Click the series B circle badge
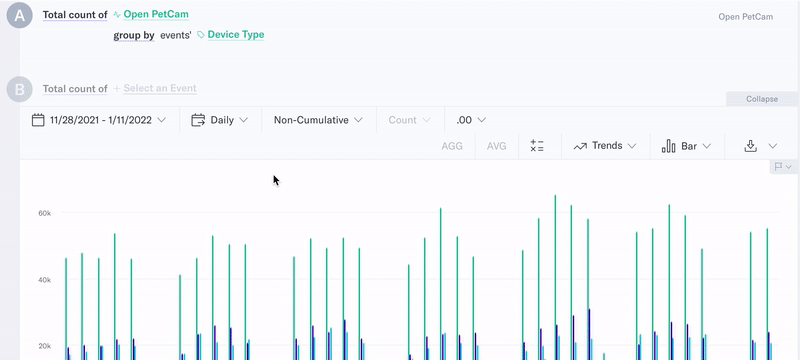This screenshot has height=360, width=800. tap(19, 89)
